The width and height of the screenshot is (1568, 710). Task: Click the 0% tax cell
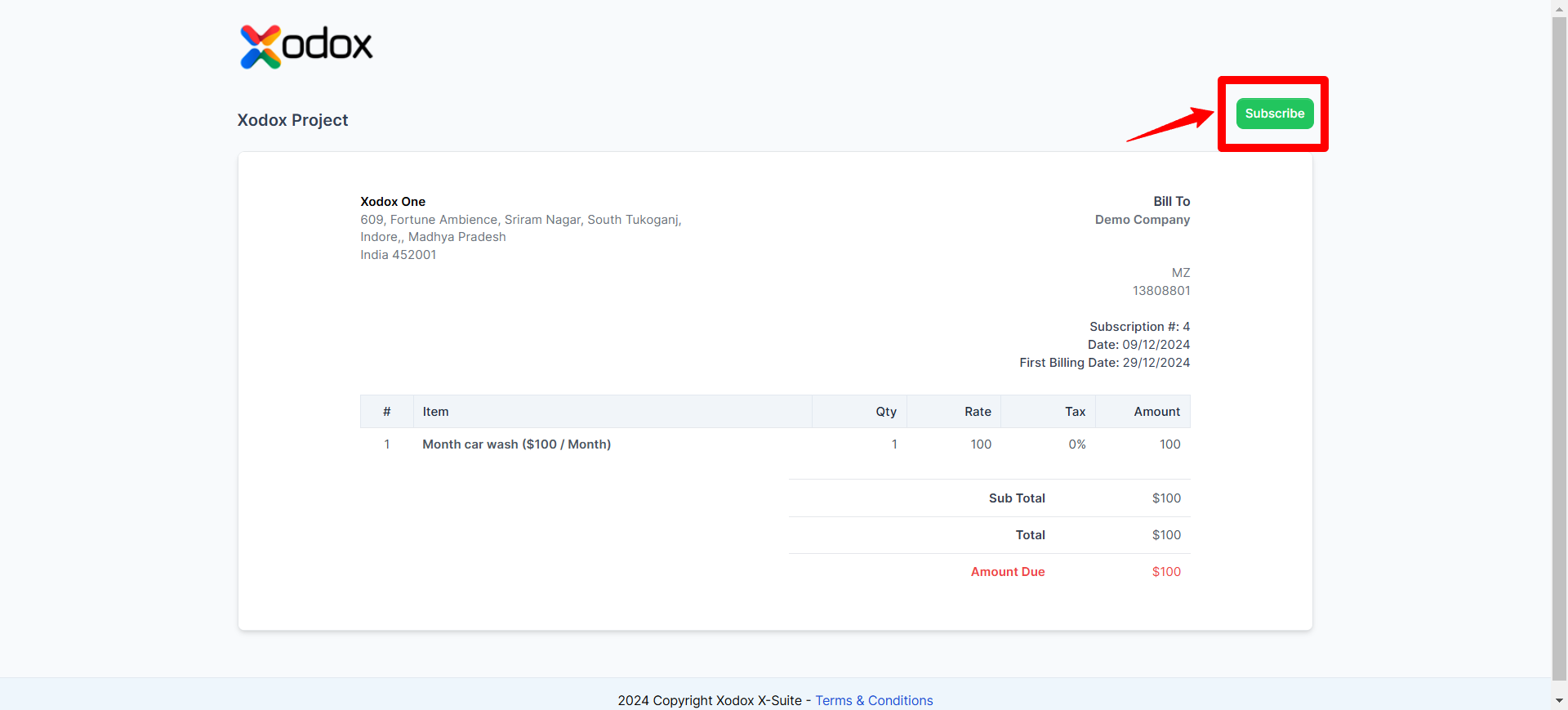click(1077, 444)
